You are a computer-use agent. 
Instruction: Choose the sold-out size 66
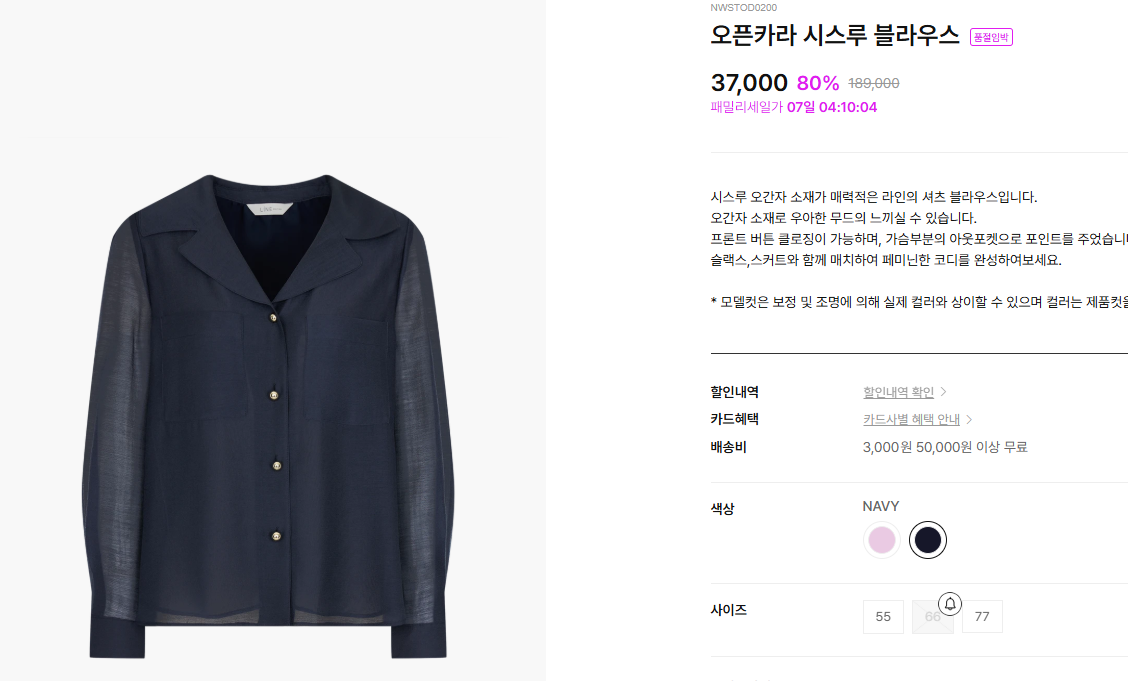pyautogui.click(x=932, y=617)
